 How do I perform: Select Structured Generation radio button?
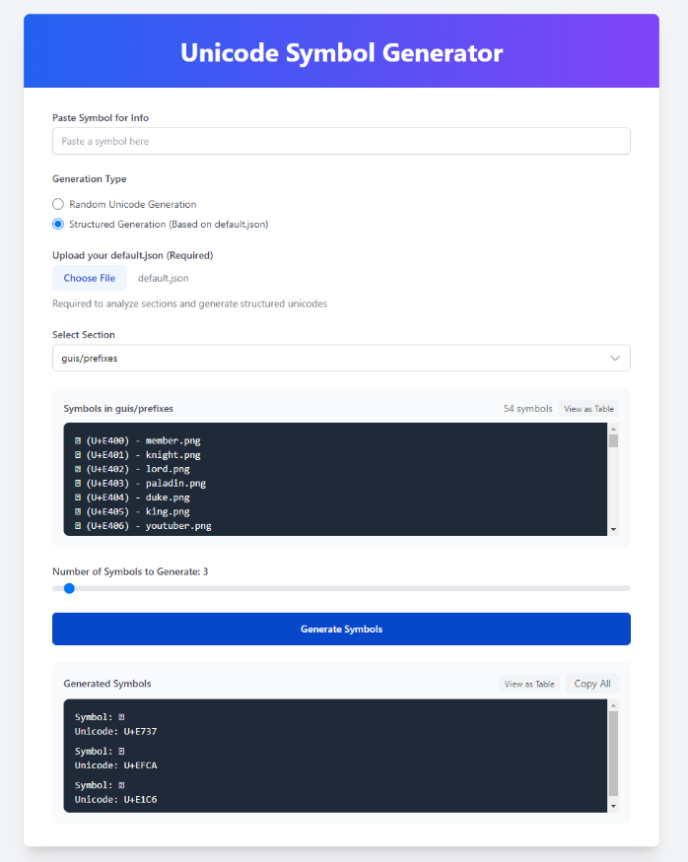[58, 224]
